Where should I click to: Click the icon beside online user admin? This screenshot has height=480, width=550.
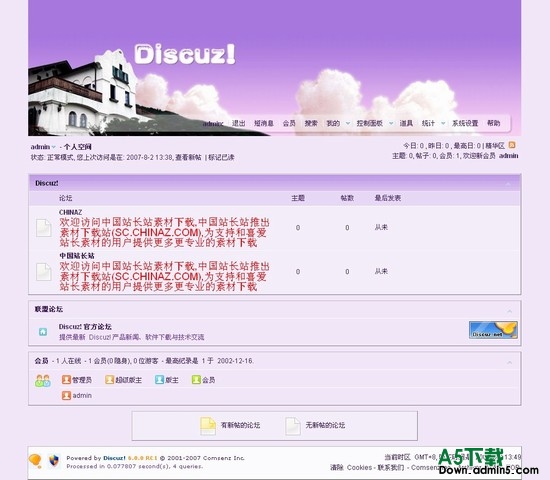click(66, 395)
